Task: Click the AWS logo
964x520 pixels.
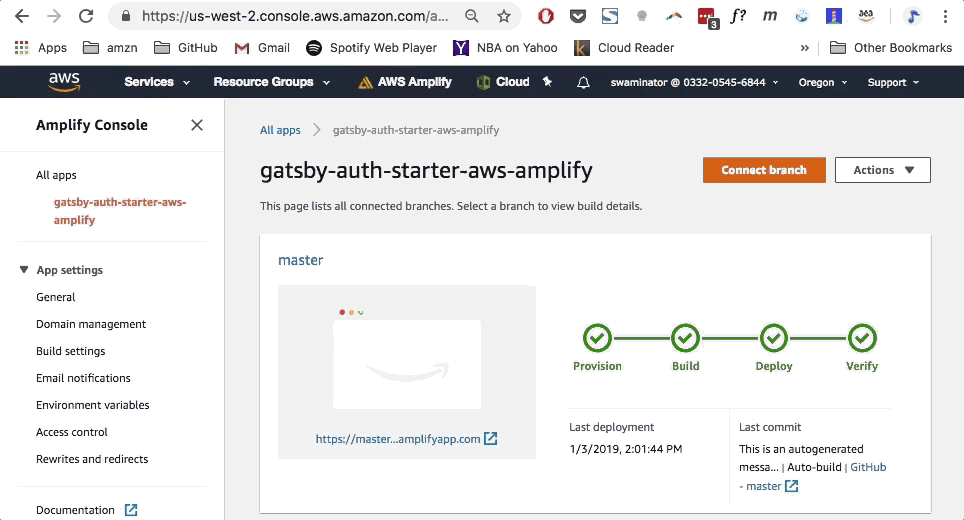Action: pos(64,81)
